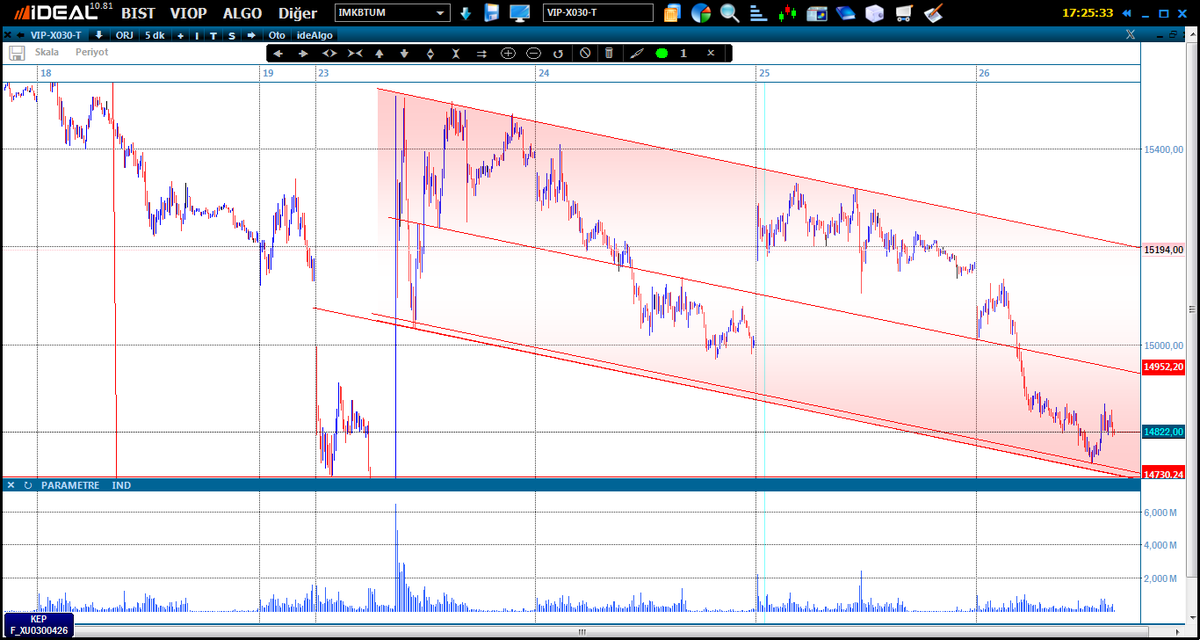Click the grey save icon beside Skala

(x=16, y=52)
